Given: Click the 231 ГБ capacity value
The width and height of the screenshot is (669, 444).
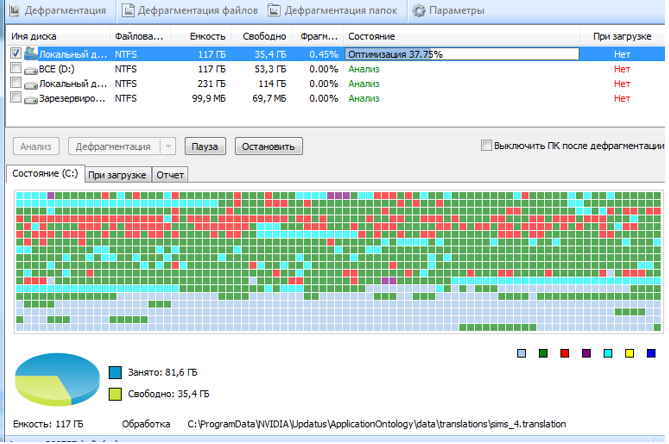Looking at the screenshot, I should pos(211,84).
